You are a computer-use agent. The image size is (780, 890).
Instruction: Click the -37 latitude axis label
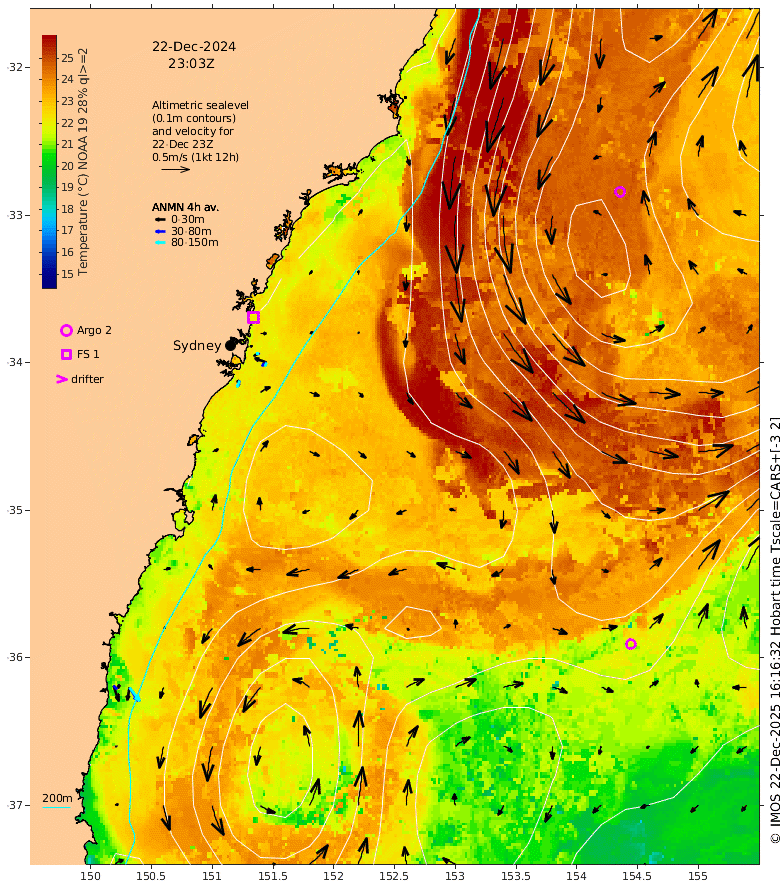coord(15,805)
